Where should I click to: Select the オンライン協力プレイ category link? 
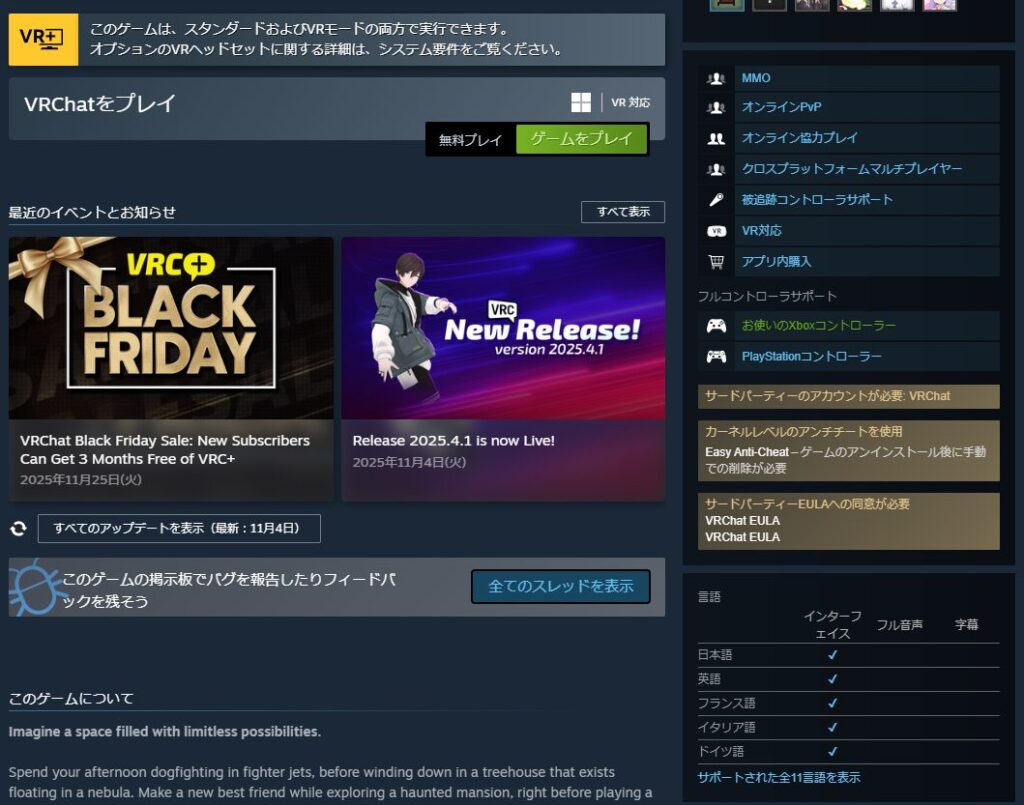(799, 138)
